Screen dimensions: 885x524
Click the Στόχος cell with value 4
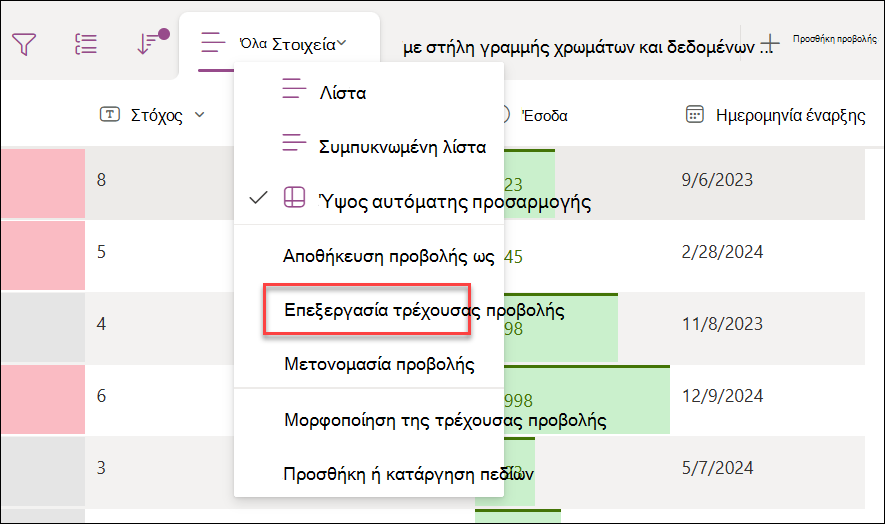(101, 324)
